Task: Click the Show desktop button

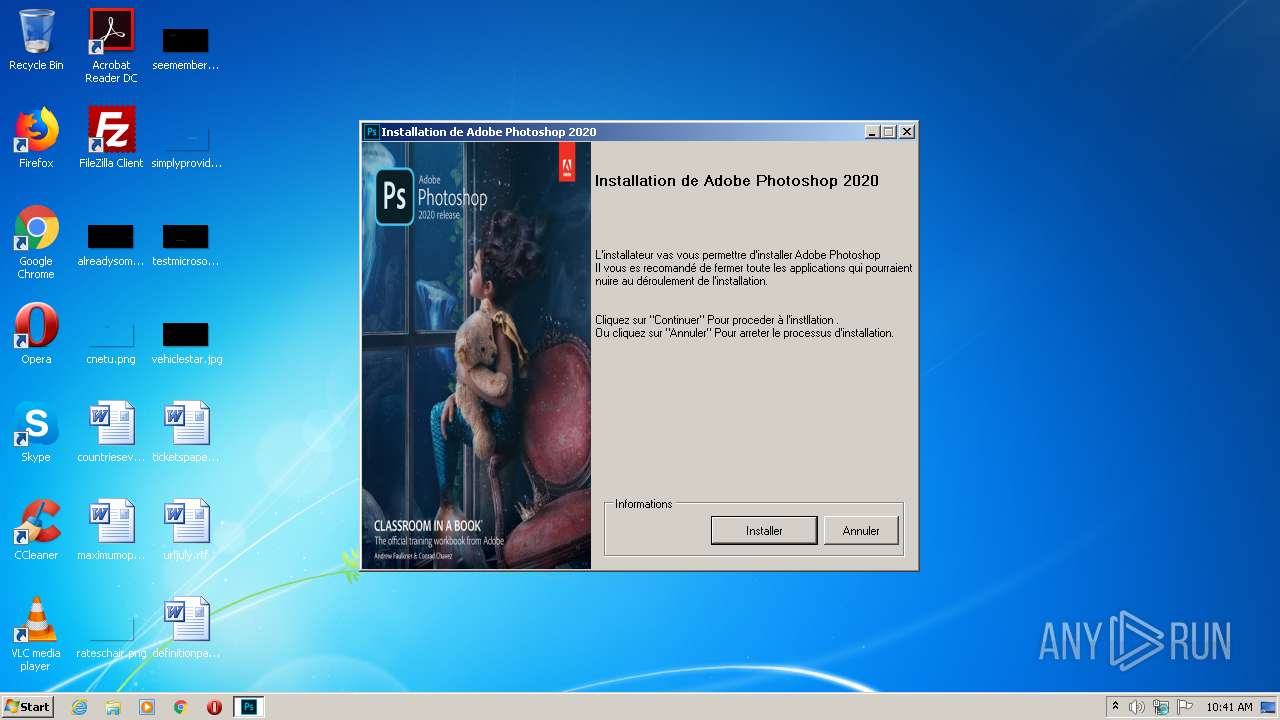Action: click(1269, 707)
